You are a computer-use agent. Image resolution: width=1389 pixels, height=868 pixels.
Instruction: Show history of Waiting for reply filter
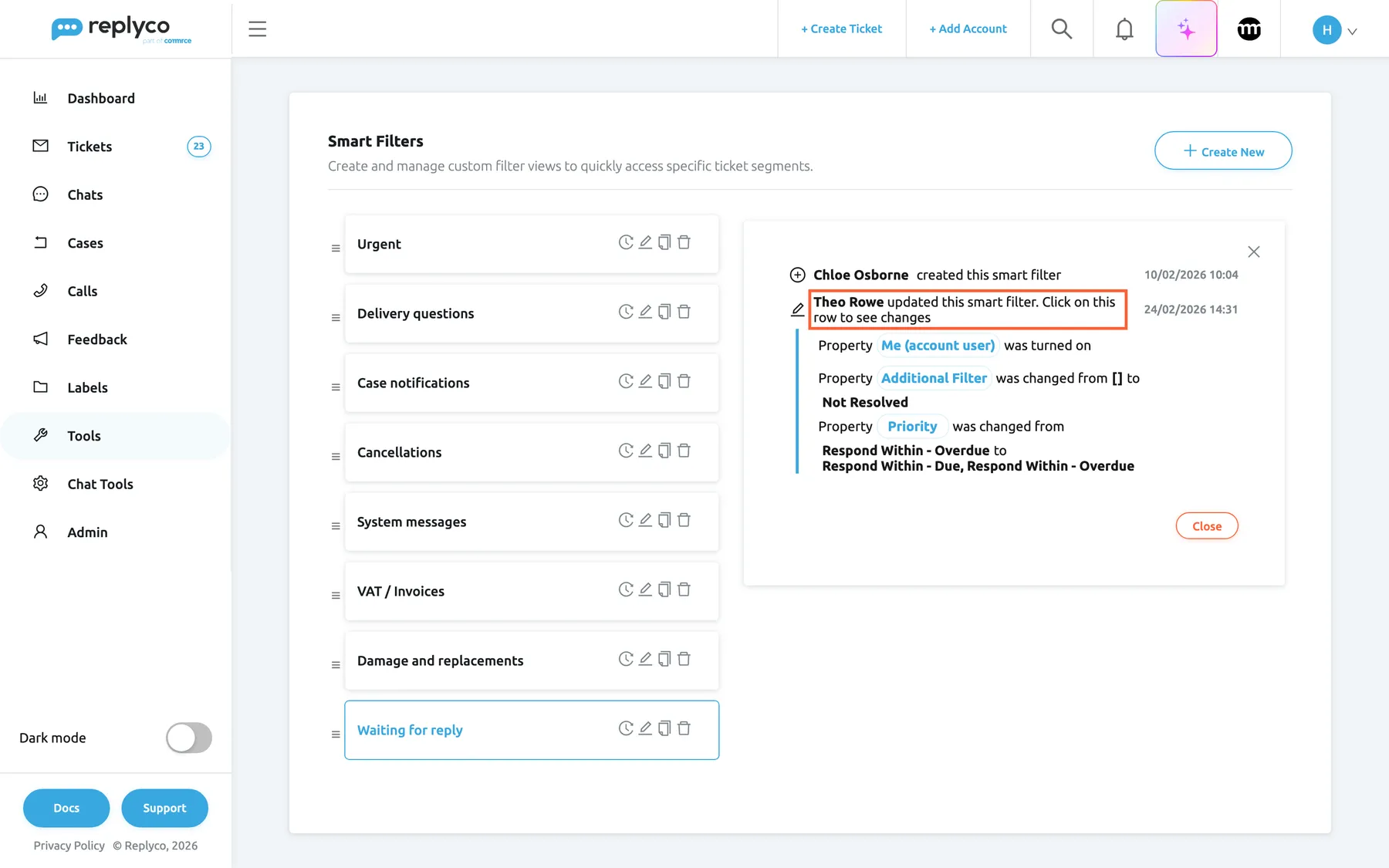(x=626, y=728)
